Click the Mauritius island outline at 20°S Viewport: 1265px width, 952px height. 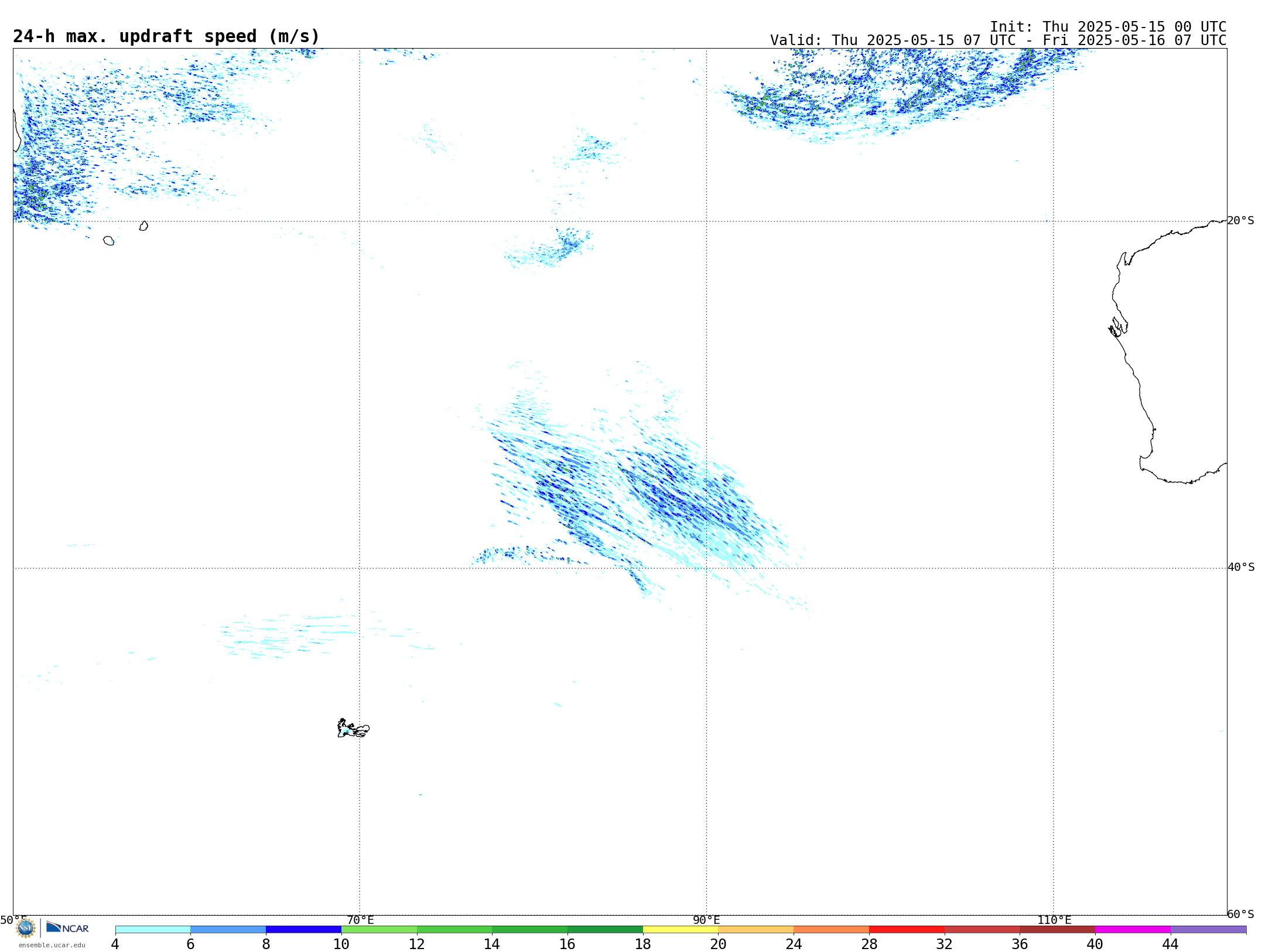[143, 226]
